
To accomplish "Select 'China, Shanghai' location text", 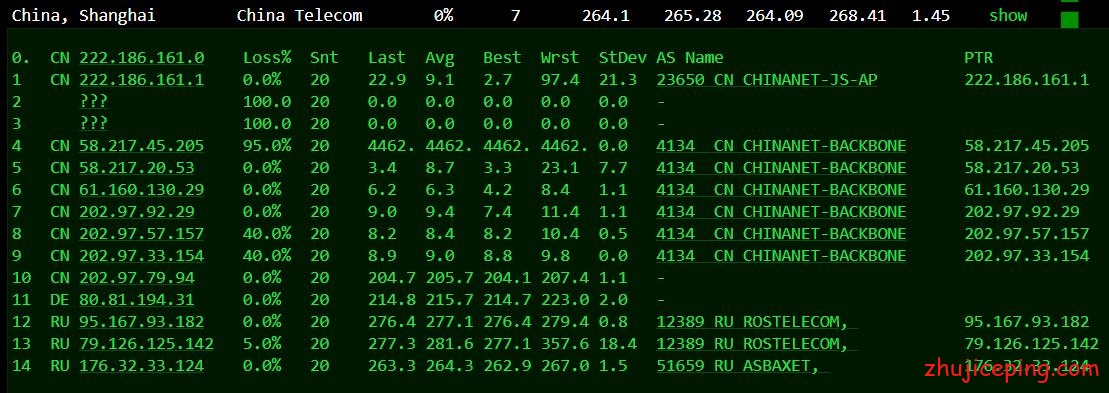I will [83, 16].
